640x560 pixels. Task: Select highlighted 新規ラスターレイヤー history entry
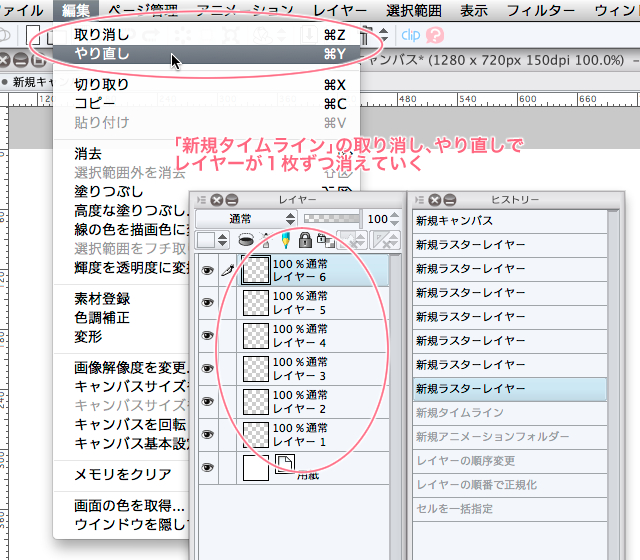pyautogui.click(x=510, y=389)
